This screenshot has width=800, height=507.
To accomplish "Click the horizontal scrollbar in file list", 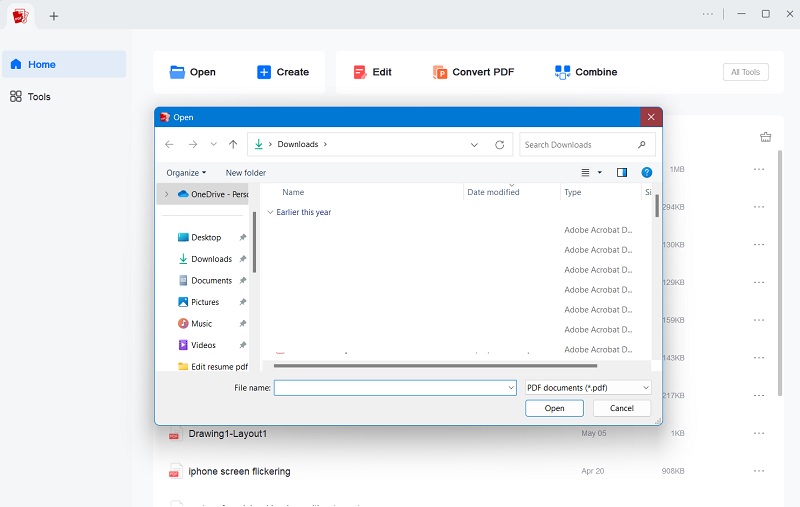I will point(435,365).
